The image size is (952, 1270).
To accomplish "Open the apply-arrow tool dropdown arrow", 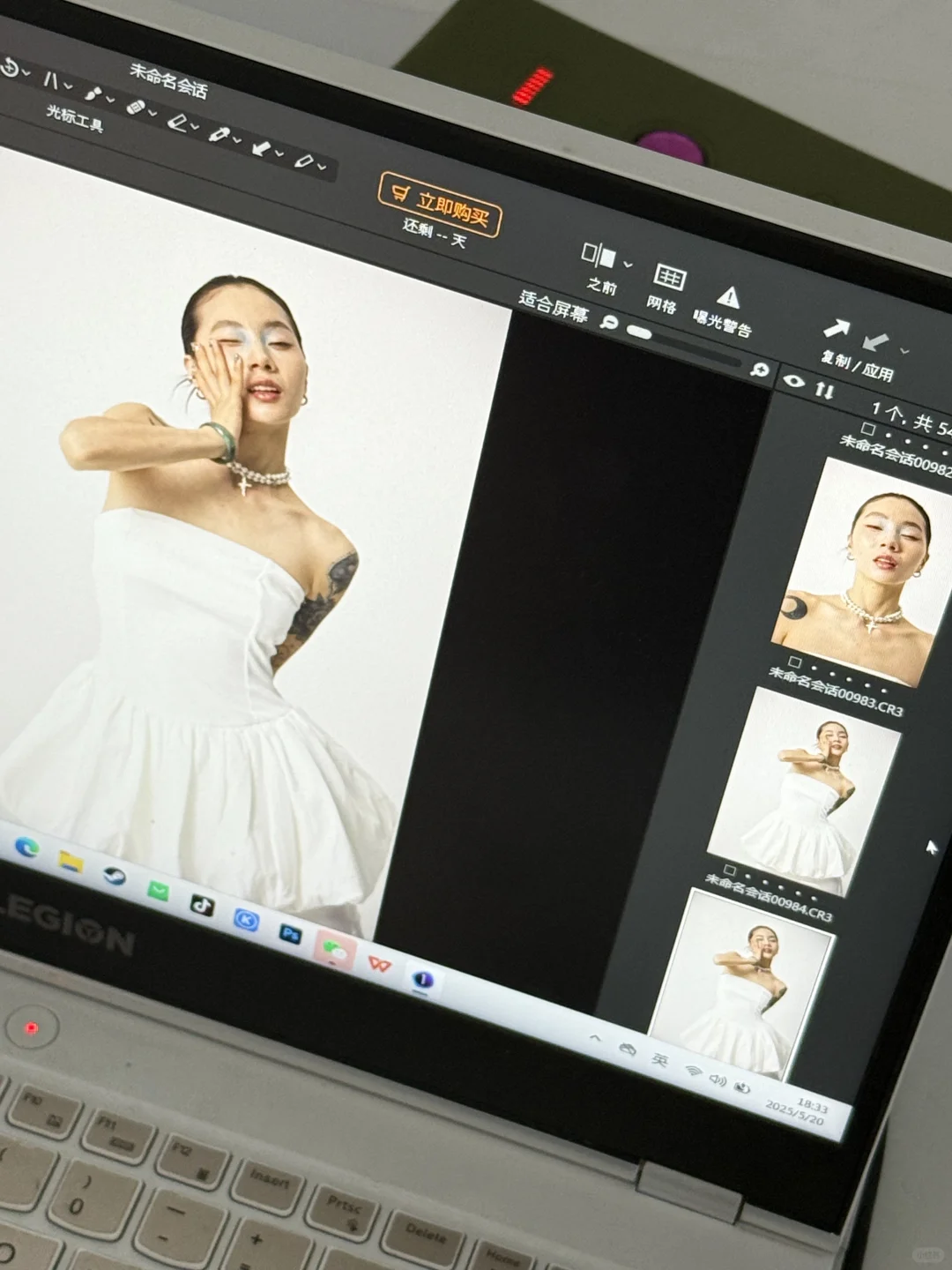I will (279, 153).
